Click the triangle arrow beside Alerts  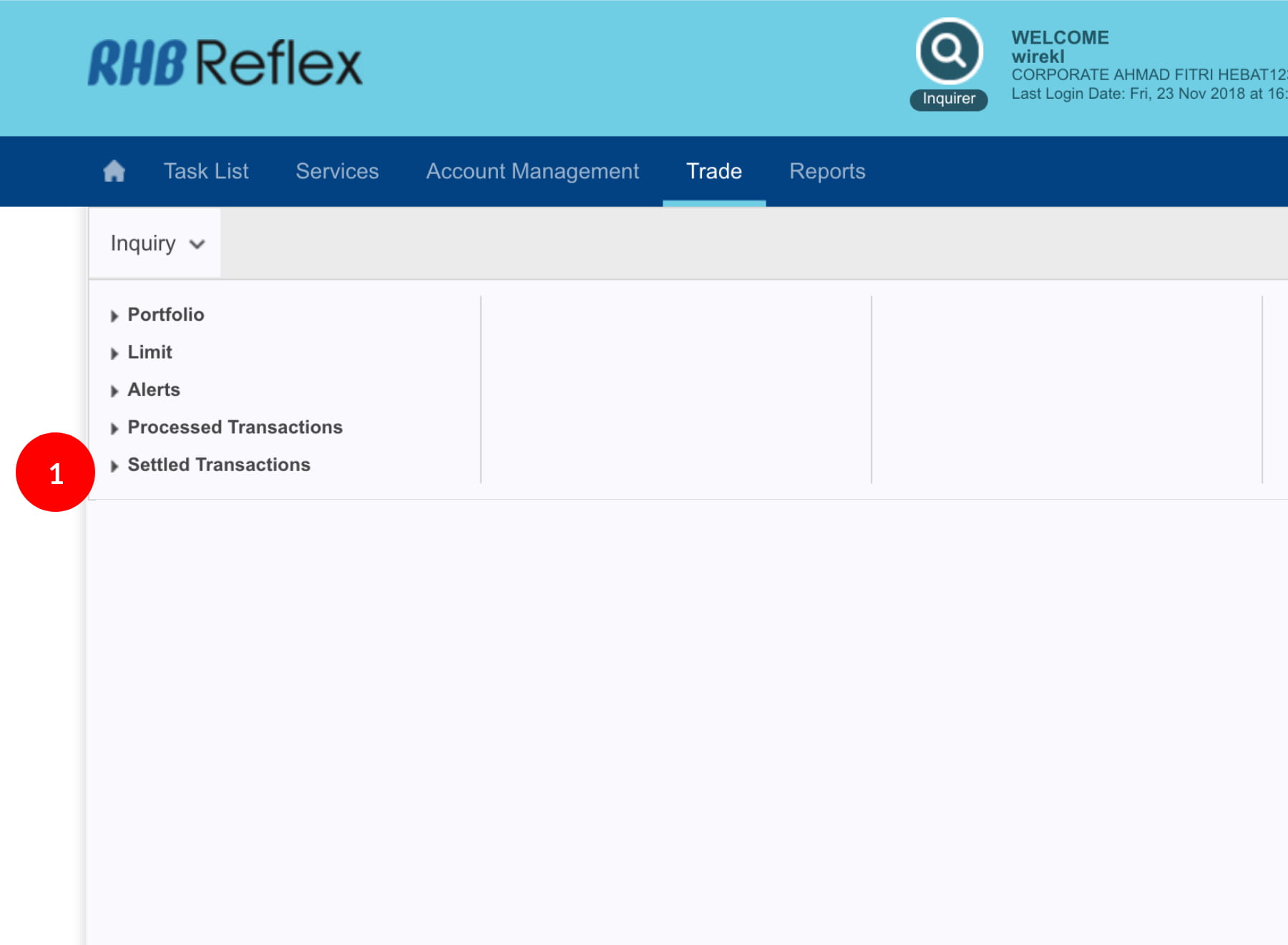[x=114, y=391]
